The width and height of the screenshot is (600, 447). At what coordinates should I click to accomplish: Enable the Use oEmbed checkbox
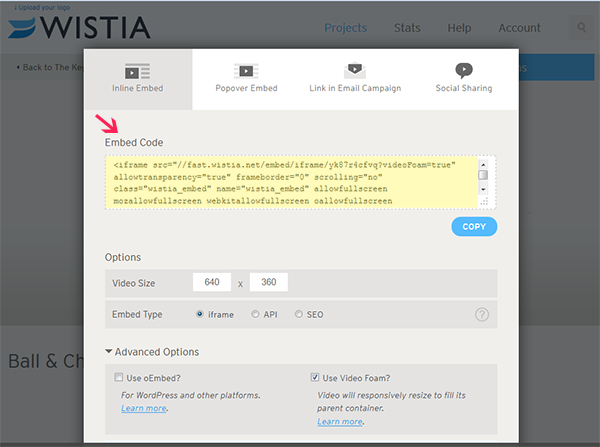pos(119,377)
